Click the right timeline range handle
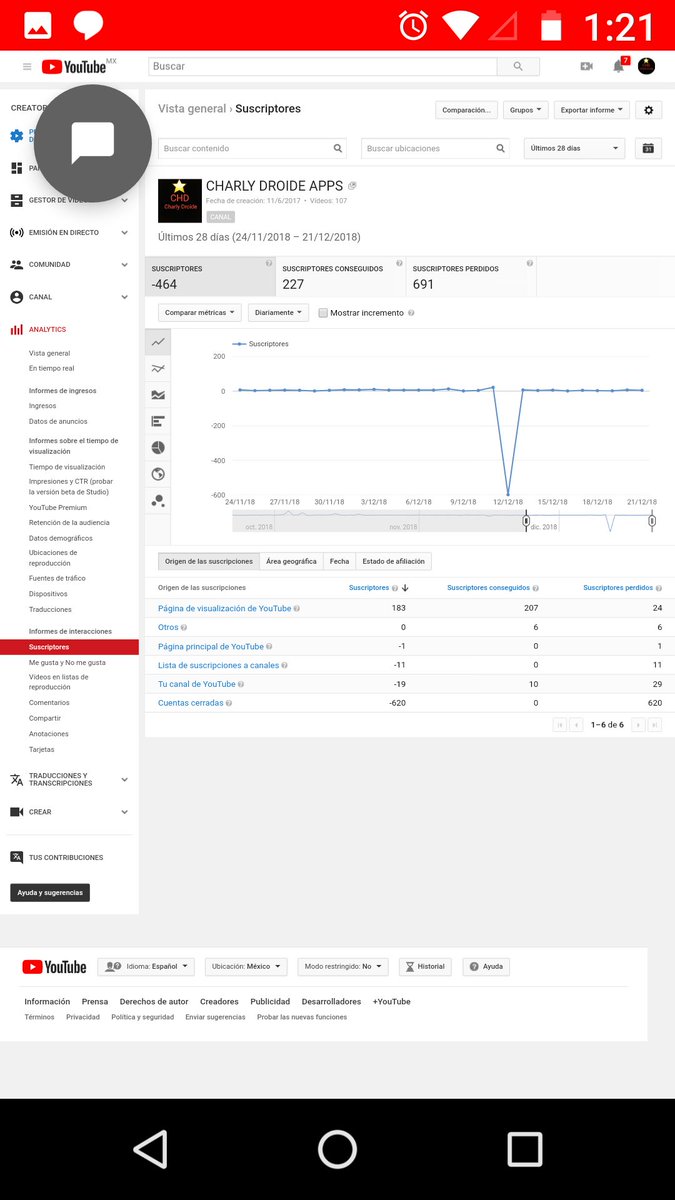The height and width of the screenshot is (1200, 675). click(x=652, y=521)
